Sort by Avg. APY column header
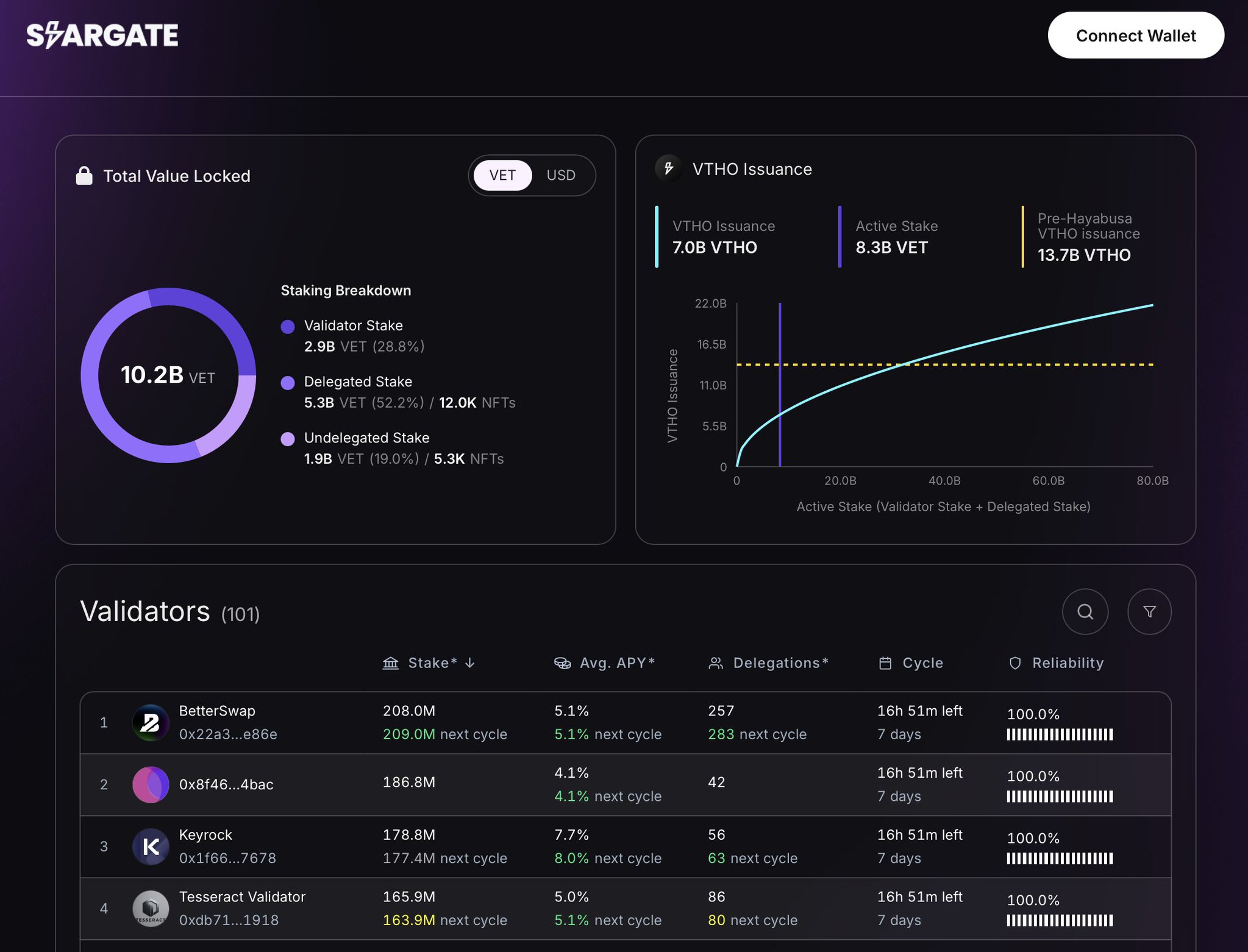 coord(616,663)
